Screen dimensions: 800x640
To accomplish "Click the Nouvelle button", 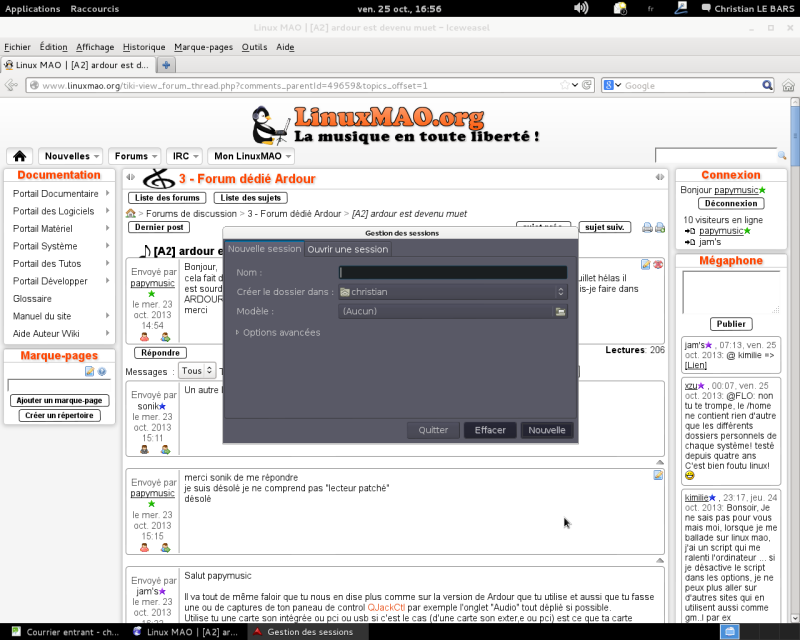I will tap(546, 430).
